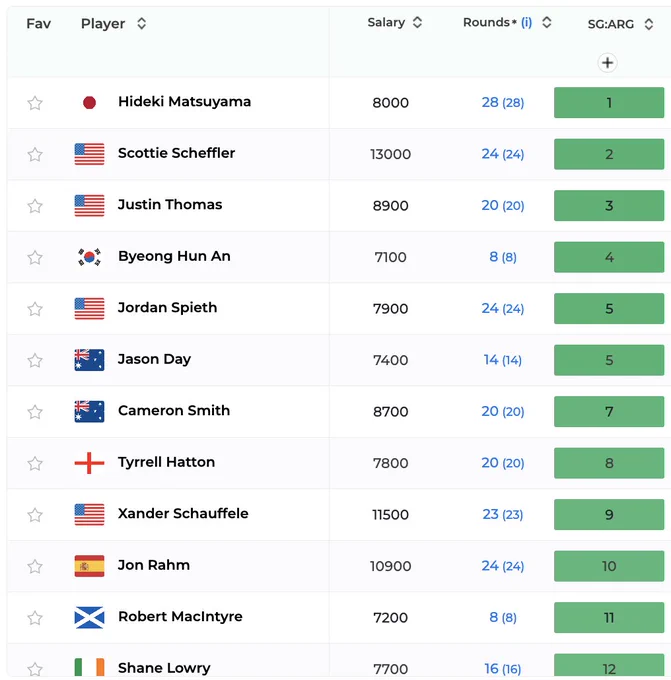Click the Spain flag beside Jon Rahm
671x680 pixels.
click(x=89, y=566)
